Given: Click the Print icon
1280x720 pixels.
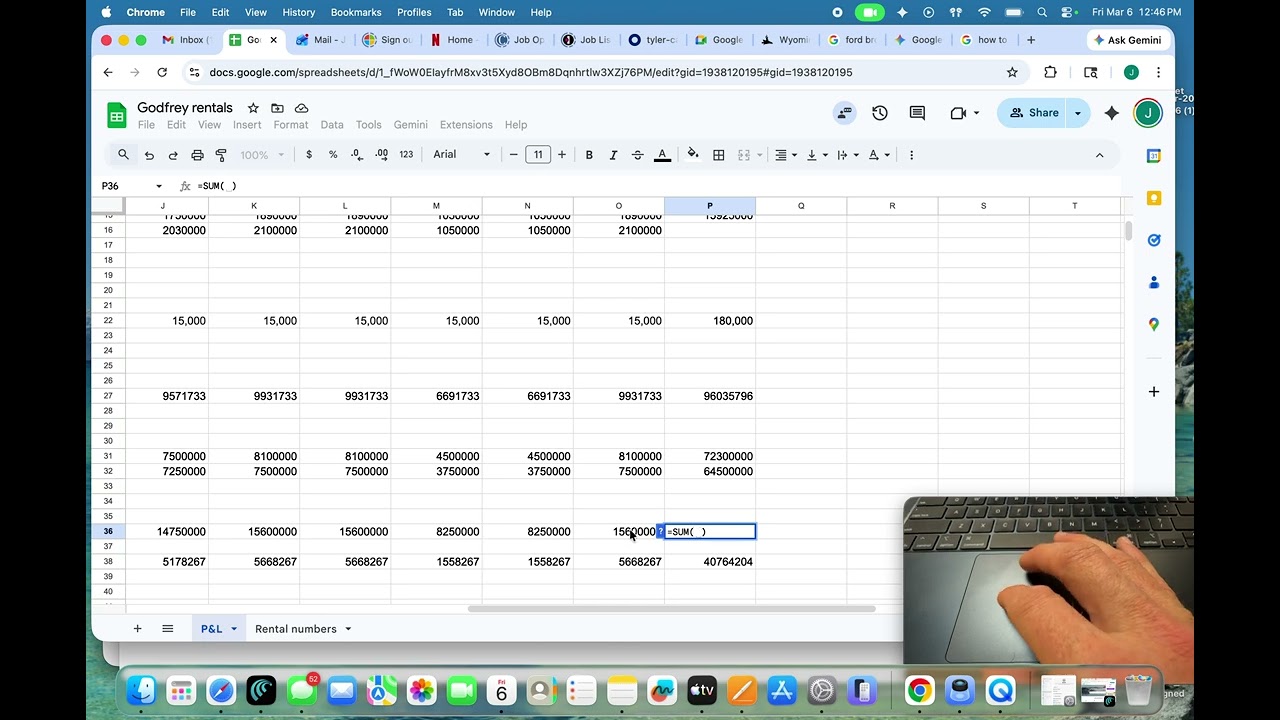Looking at the screenshot, I should point(197,155).
